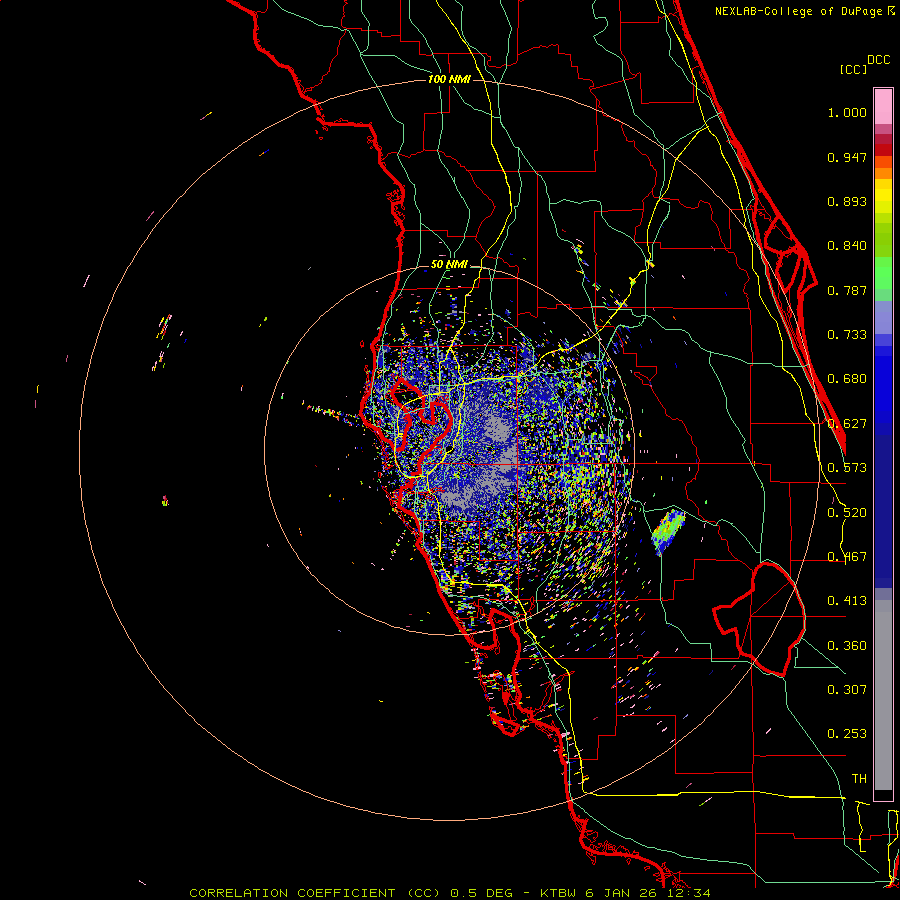900x900 pixels.
Task: Select the 0.253 legend value
Action: coord(847,734)
